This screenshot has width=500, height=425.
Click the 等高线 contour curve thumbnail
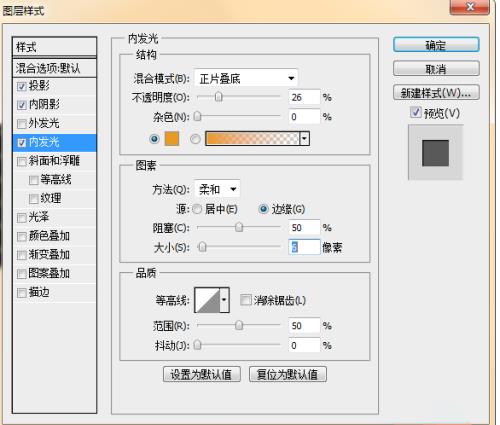207,300
